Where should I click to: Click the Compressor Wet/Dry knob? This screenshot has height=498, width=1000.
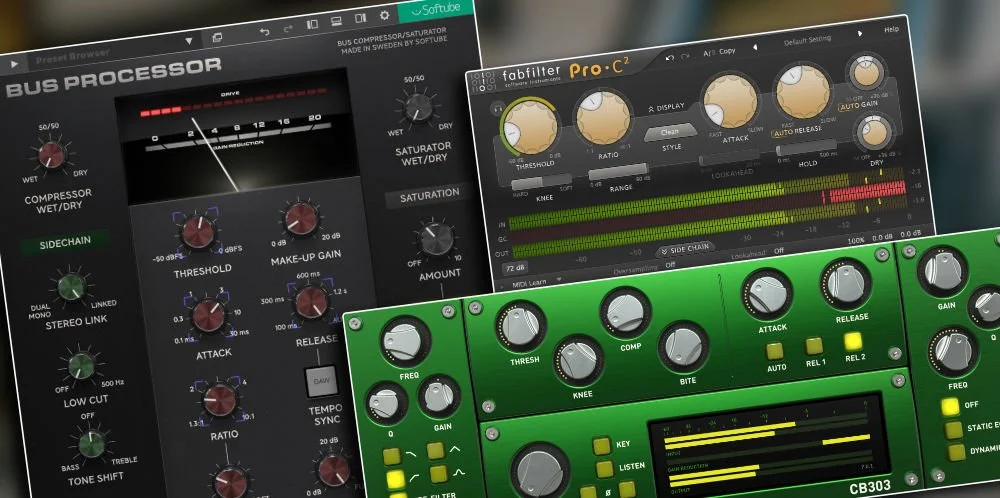pyautogui.click(x=52, y=155)
